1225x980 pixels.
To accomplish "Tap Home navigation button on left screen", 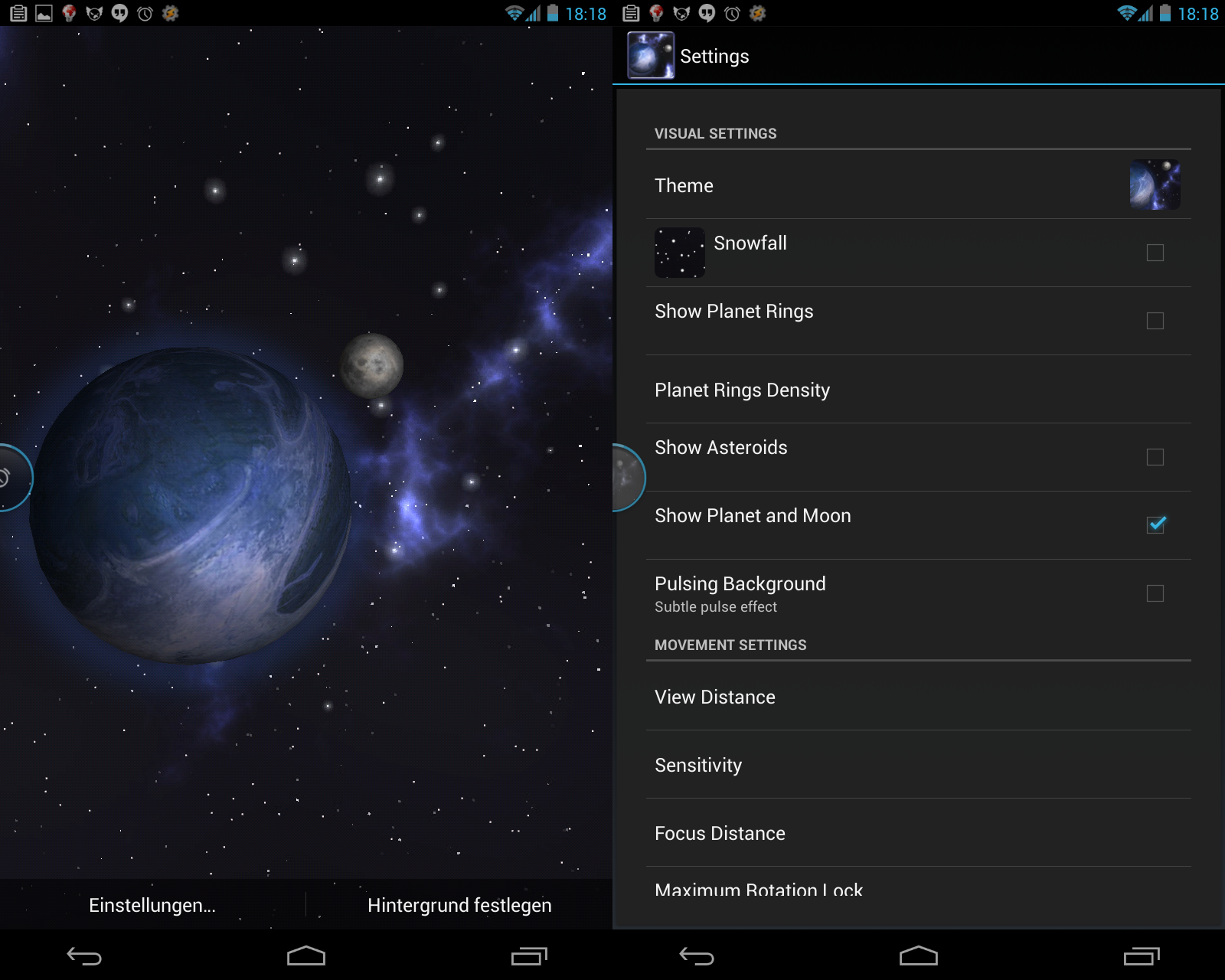I will pos(306,955).
